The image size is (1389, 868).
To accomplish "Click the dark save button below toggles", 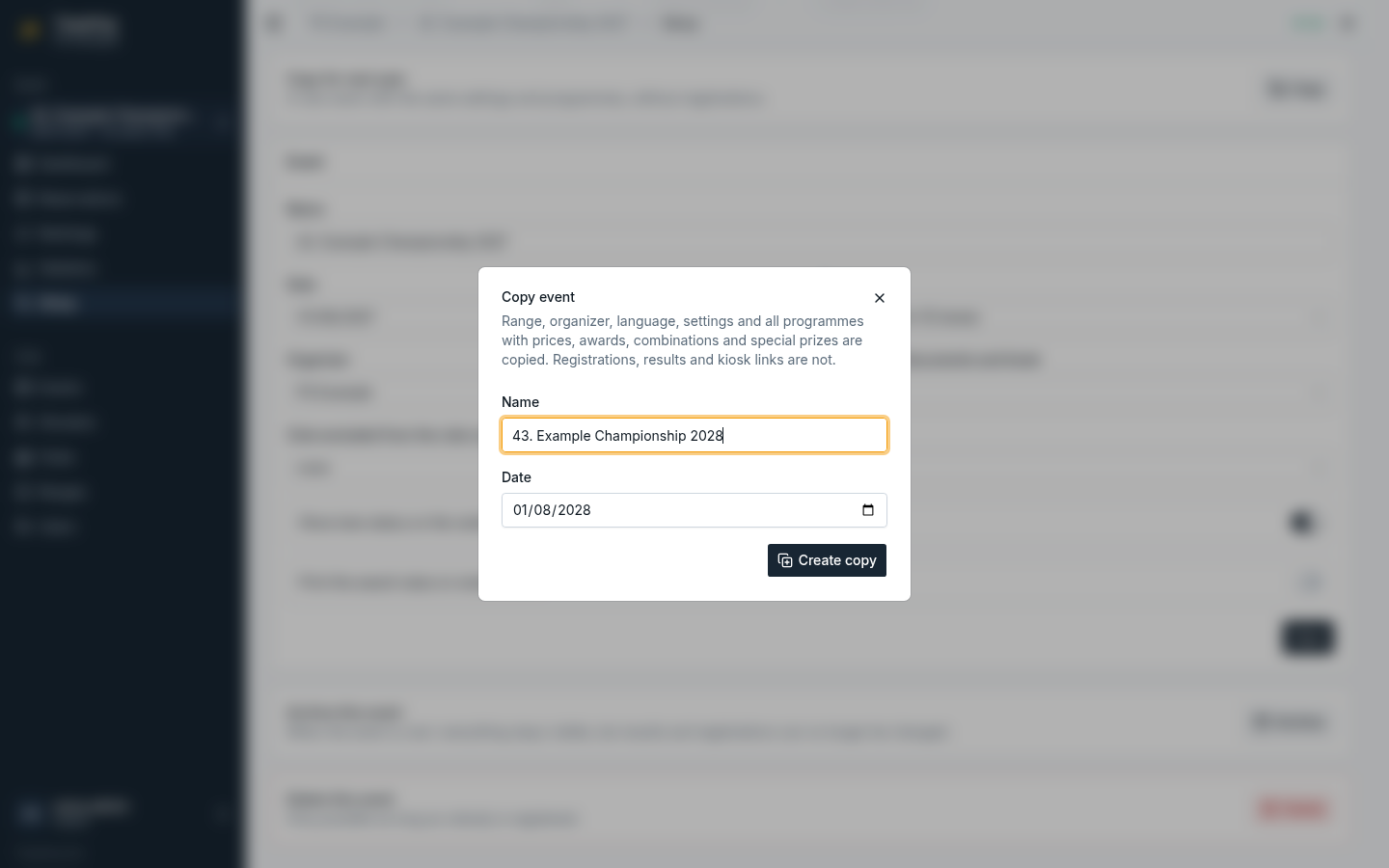I will tap(1307, 637).
